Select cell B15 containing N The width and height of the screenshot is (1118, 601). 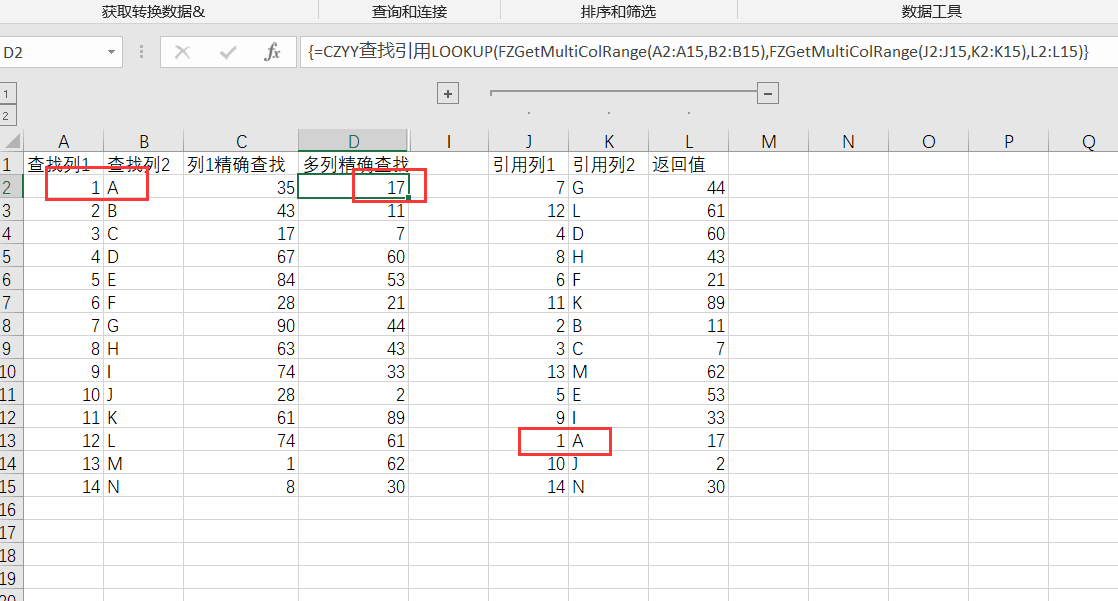pos(143,487)
